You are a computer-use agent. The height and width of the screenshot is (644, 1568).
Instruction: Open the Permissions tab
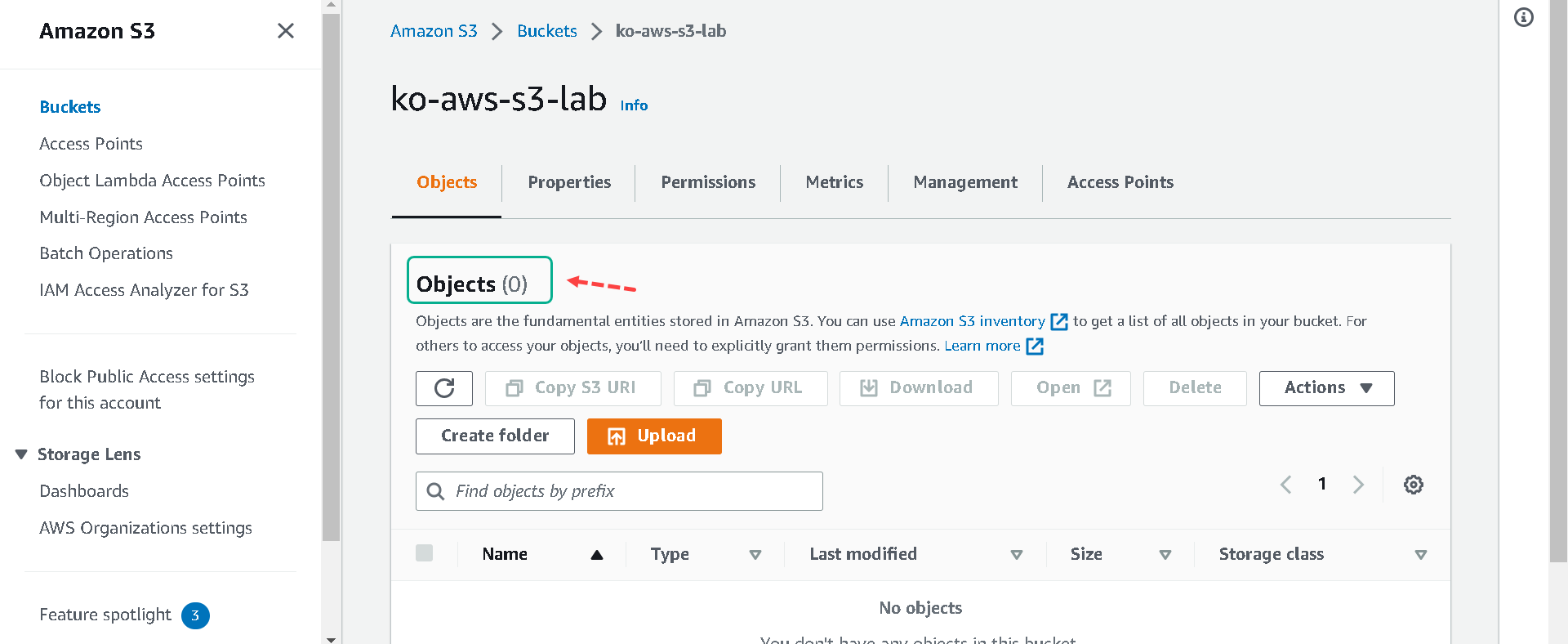(x=708, y=182)
